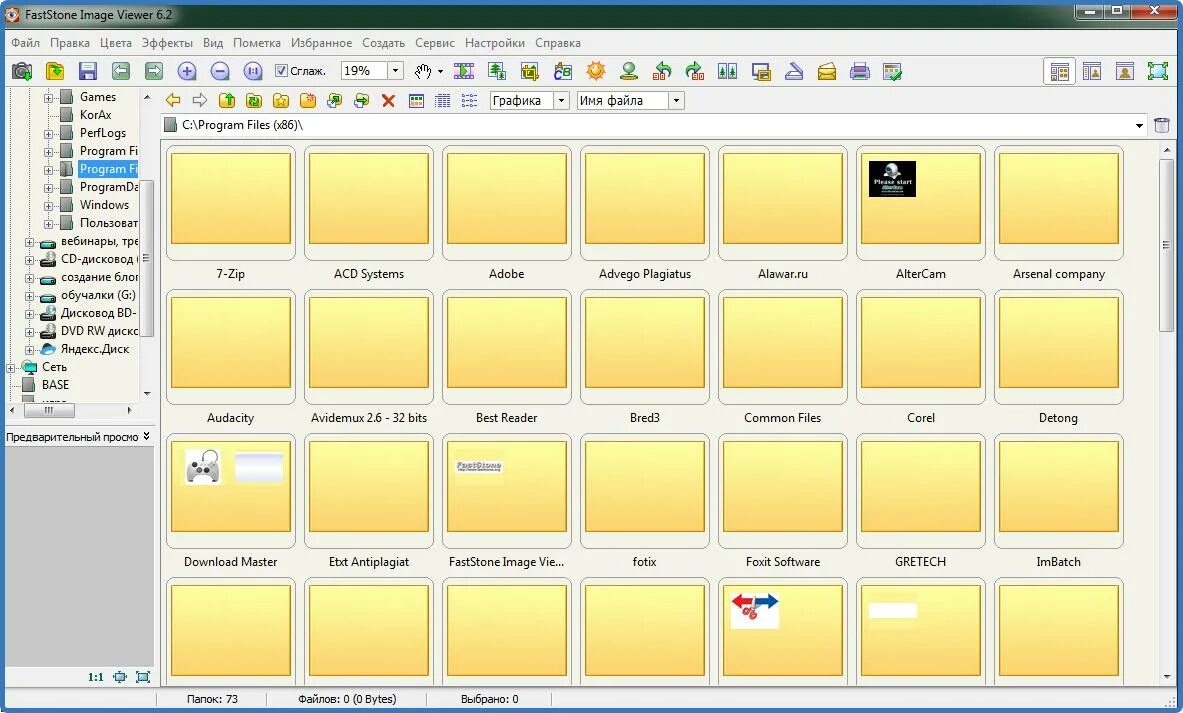Click 1:1 button in the preview panel
1183x713 pixels.
96,677
